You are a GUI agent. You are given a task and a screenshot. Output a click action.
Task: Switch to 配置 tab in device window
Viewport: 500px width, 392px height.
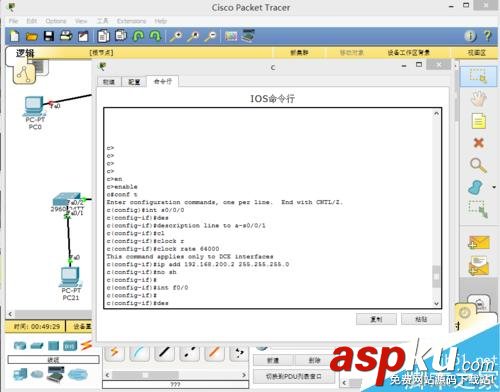pos(134,82)
